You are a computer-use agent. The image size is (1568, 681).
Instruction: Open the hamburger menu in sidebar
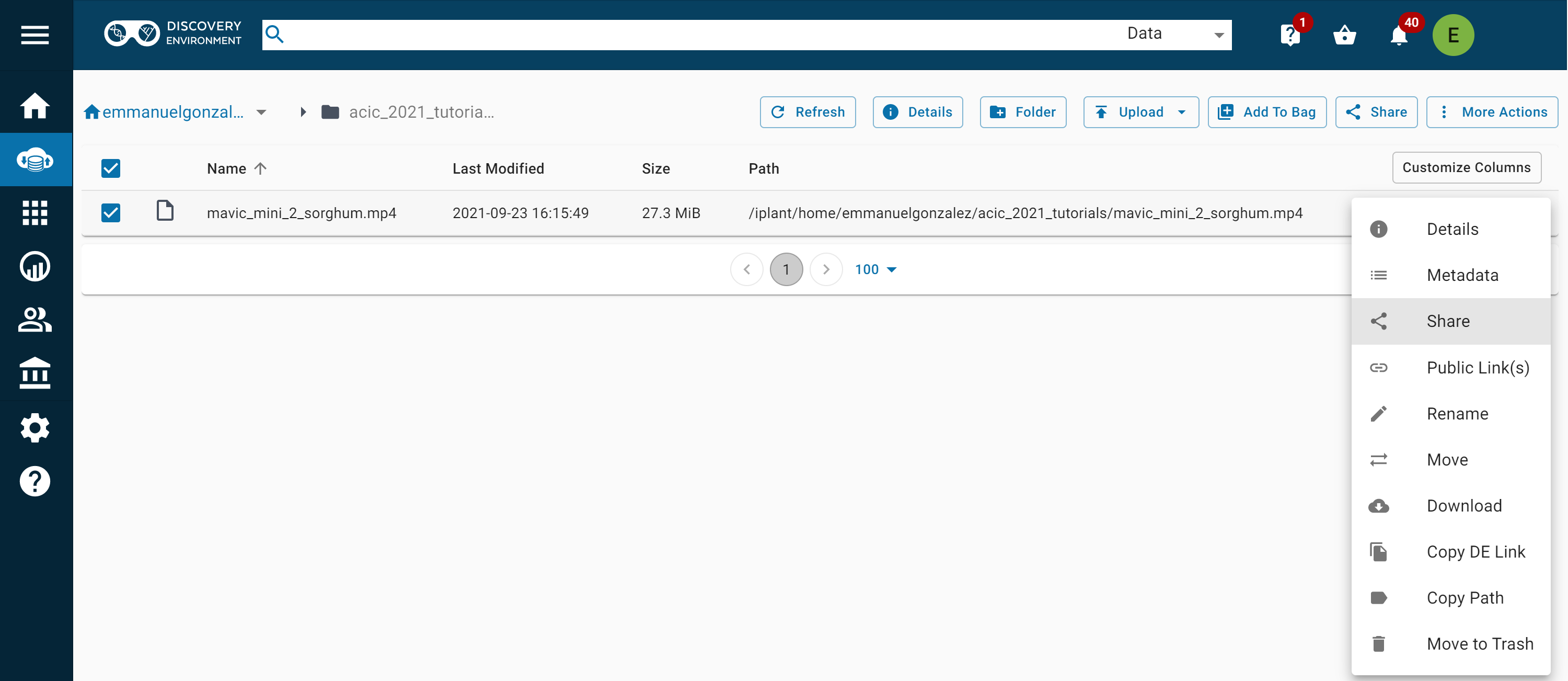34,35
